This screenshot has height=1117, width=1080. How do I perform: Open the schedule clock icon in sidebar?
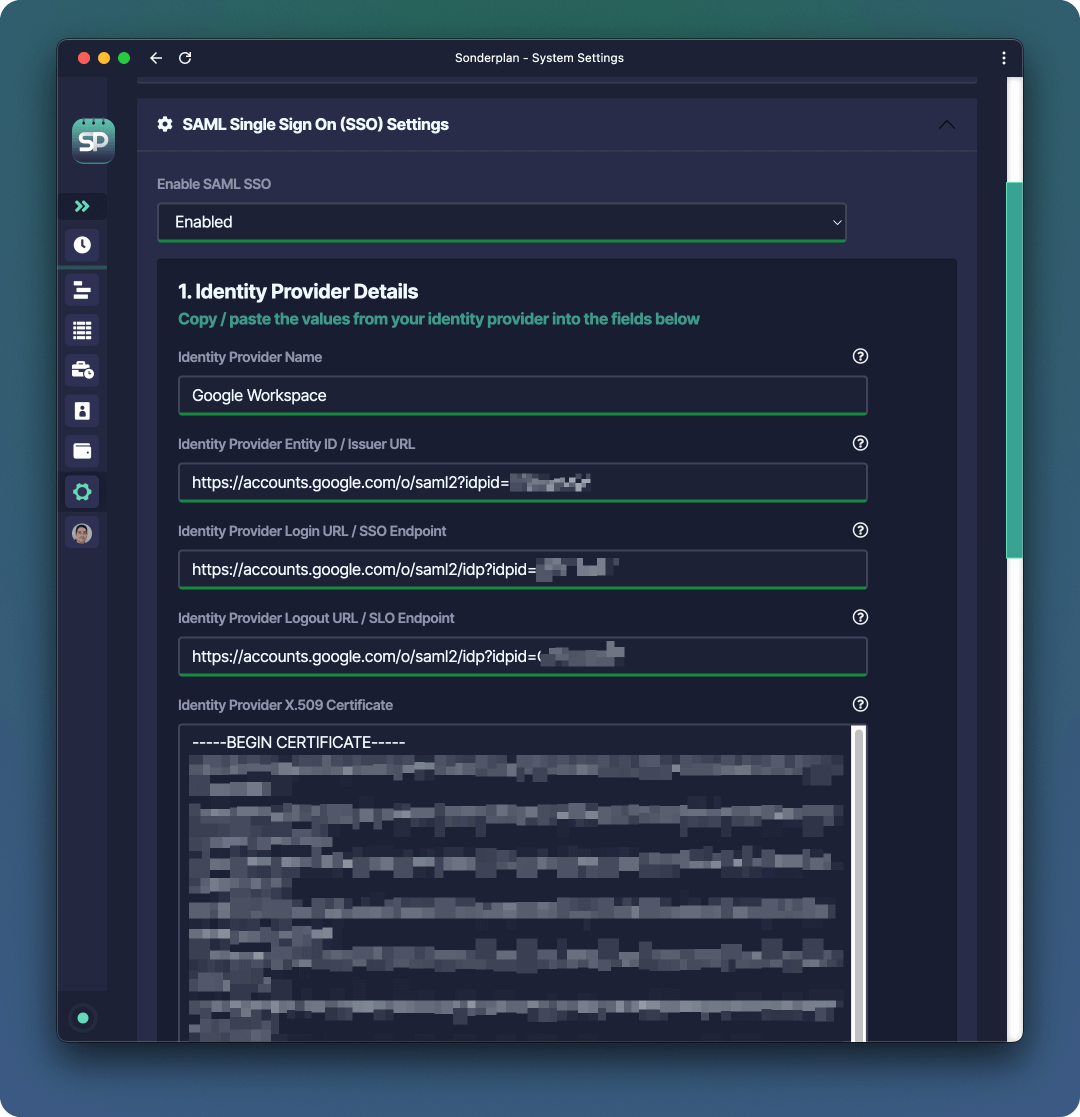coord(82,245)
